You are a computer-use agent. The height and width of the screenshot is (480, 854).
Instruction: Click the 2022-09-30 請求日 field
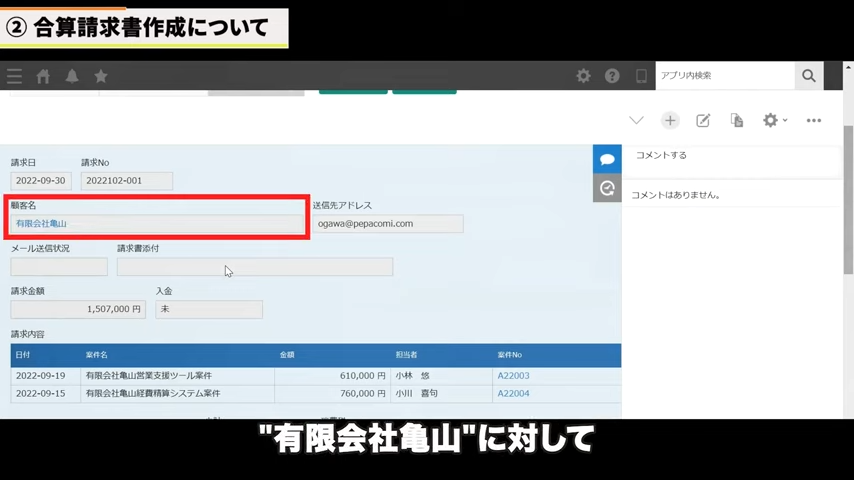tap(41, 181)
